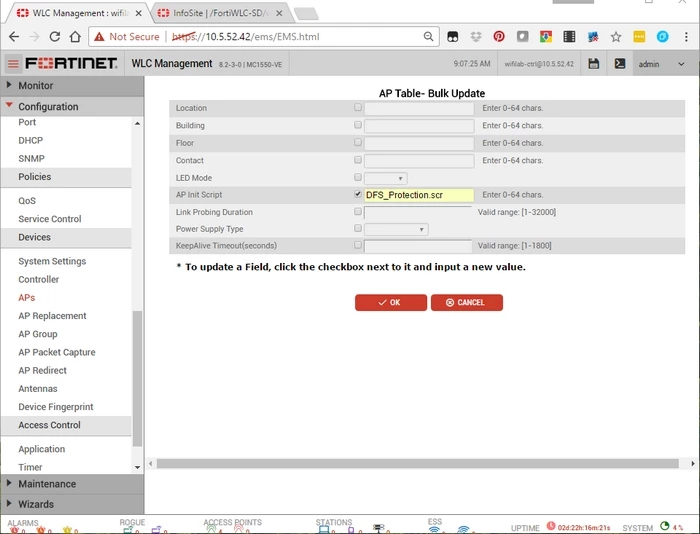
Task: Click the CANCEL button
Action: 467,302
